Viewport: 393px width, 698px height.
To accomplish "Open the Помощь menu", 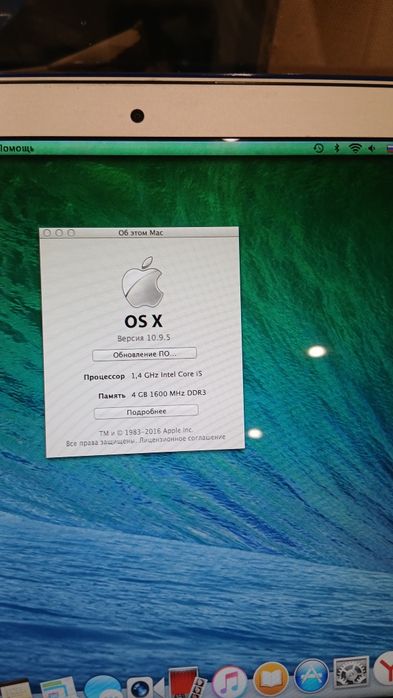I will click(x=17, y=148).
